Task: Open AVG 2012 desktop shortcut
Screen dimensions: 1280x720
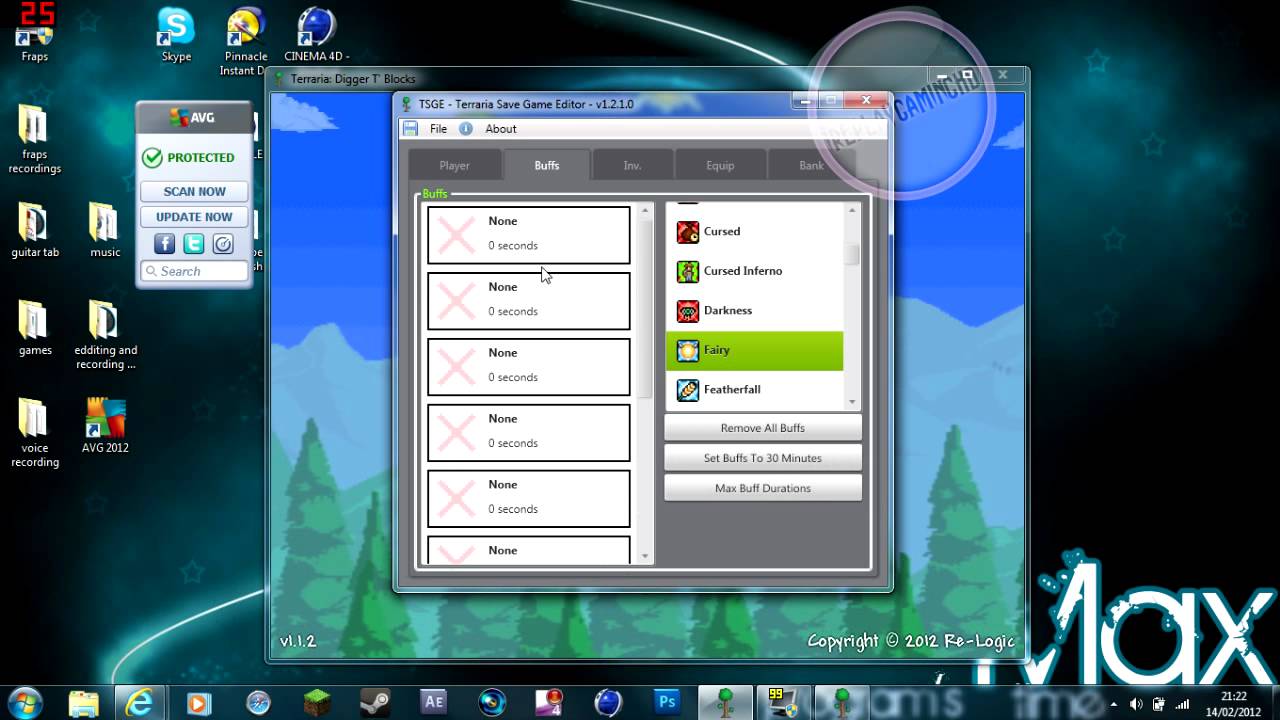Action: (x=105, y=426)
